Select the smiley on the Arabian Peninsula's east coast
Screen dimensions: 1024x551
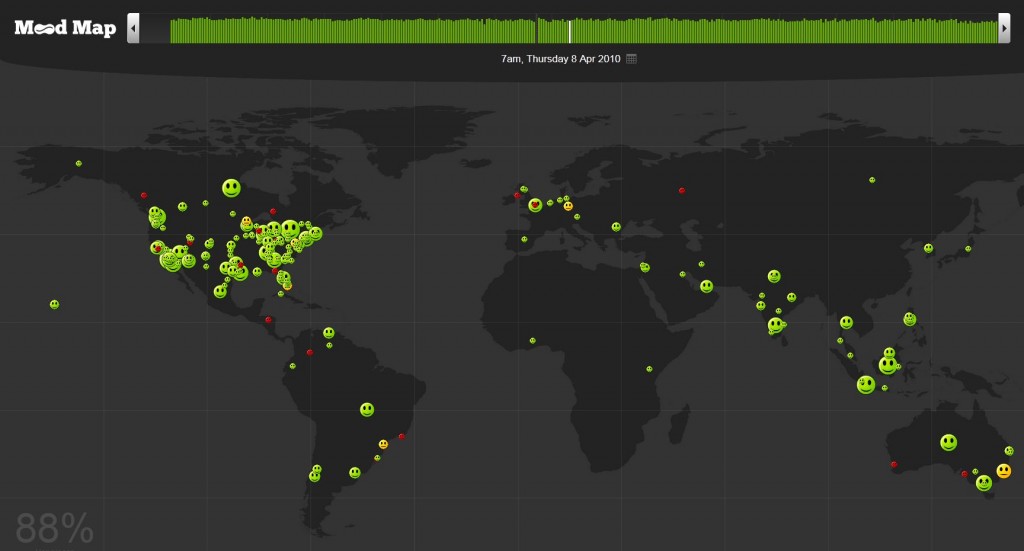click(x=707, y=286)
